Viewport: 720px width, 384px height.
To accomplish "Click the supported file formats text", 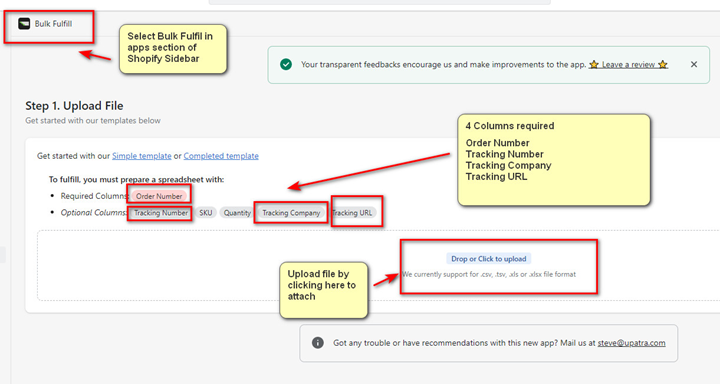I will pyautogui.click(x=489, y=274).
